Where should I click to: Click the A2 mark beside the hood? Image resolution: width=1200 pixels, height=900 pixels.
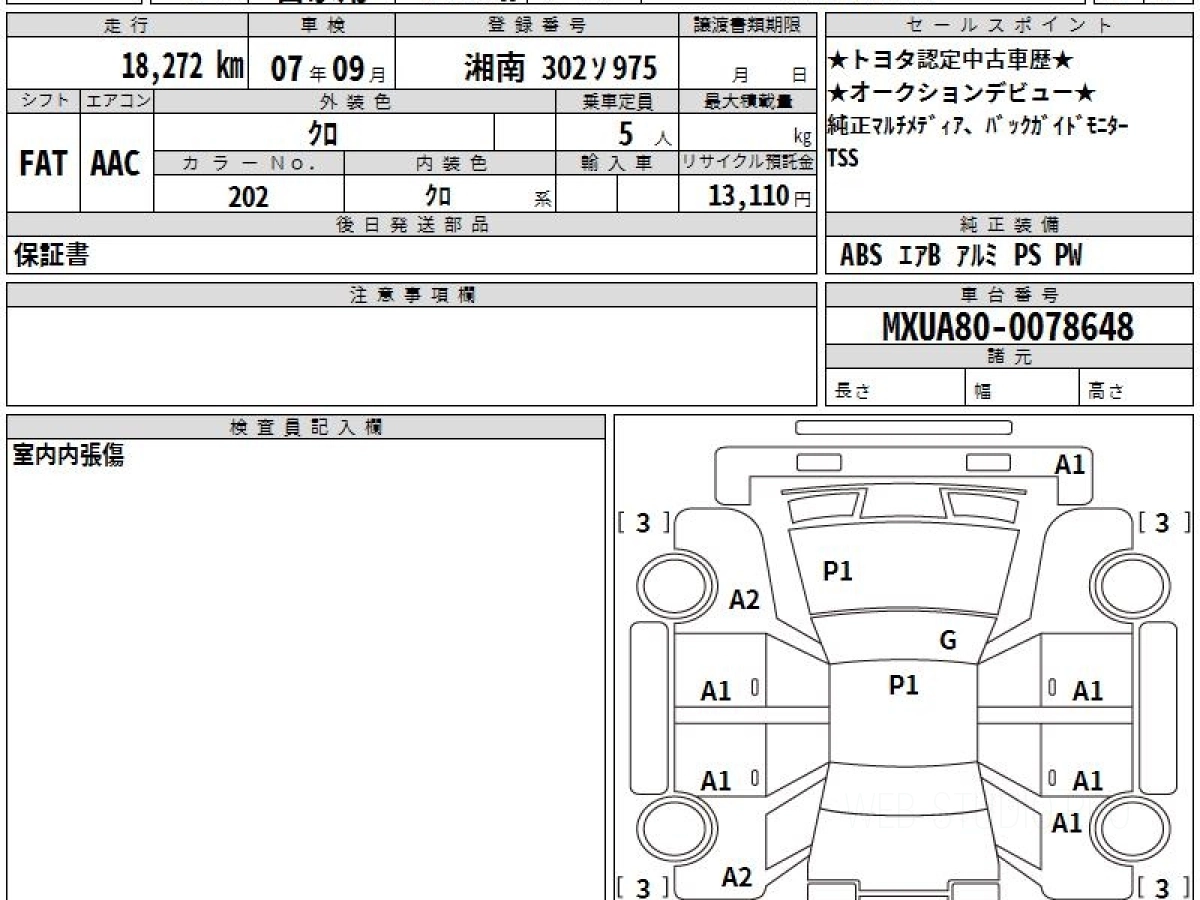pyautogui.click(x=744, y=599)
